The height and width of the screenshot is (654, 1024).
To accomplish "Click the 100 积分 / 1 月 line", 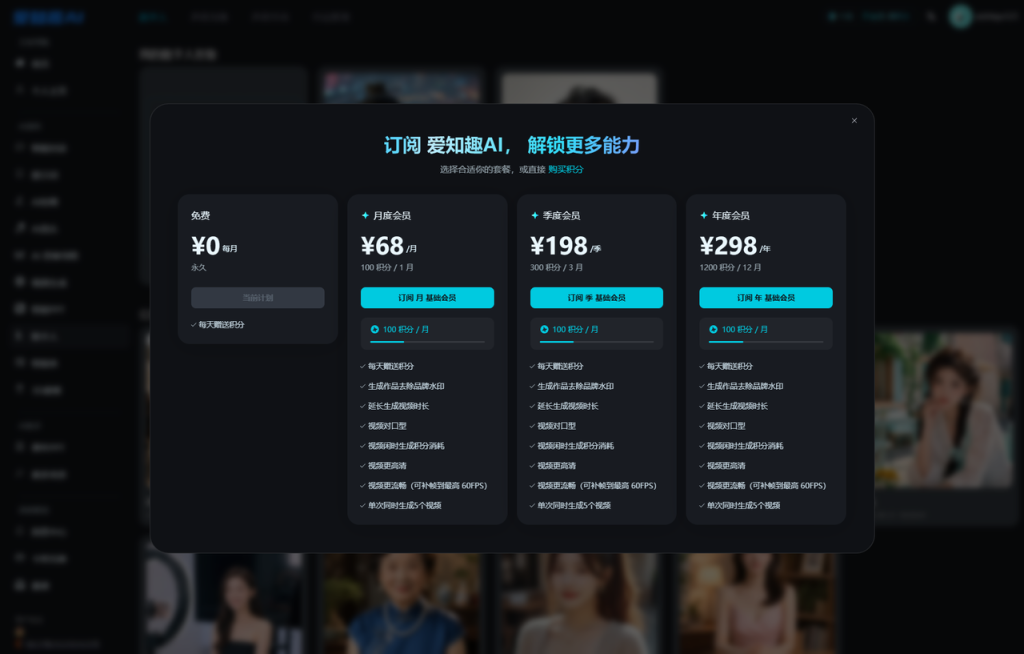I will [387, 268].
